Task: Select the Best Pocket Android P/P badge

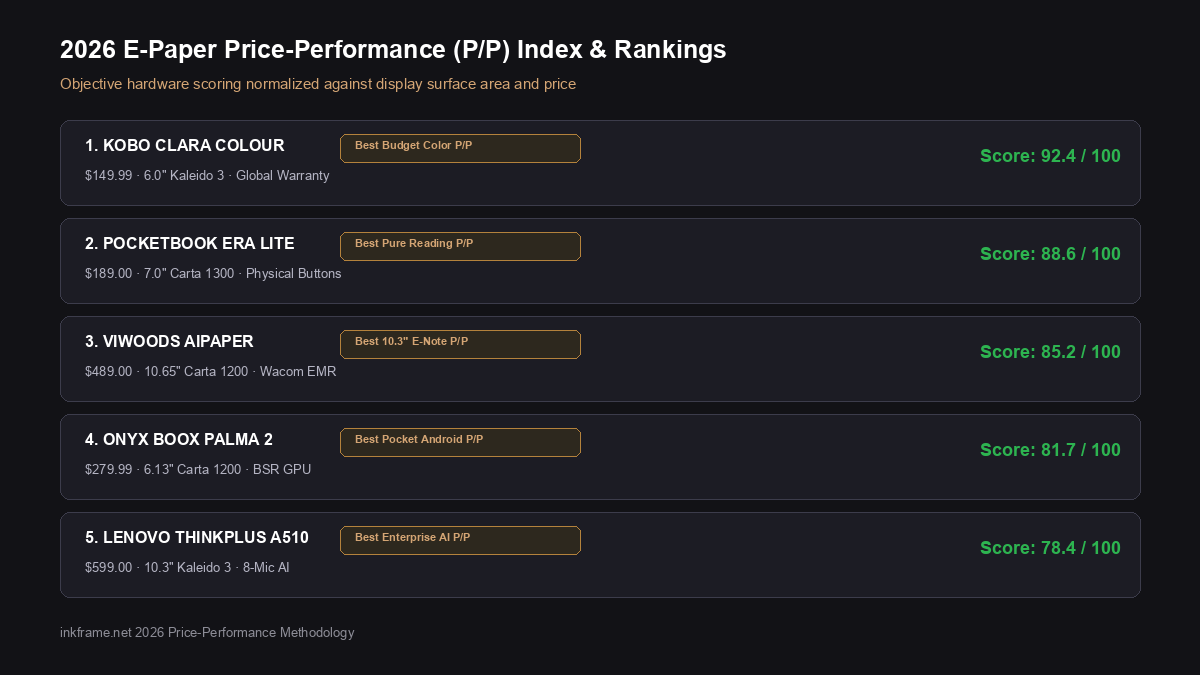Action: [x=460, y=442]
